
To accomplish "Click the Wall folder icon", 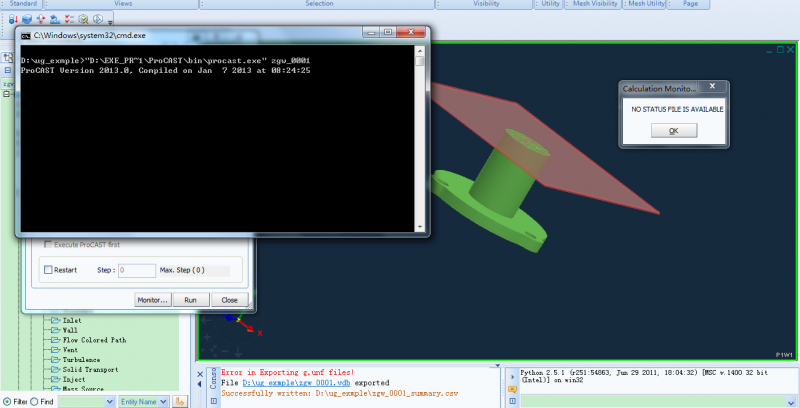I will pos(55,330).
